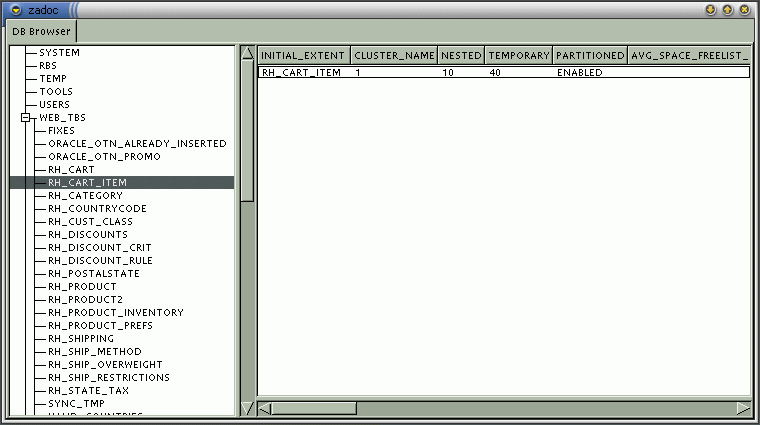Maximize the zadoc window
This screenshot has width=760, height=425.
[x=727, y=9]
